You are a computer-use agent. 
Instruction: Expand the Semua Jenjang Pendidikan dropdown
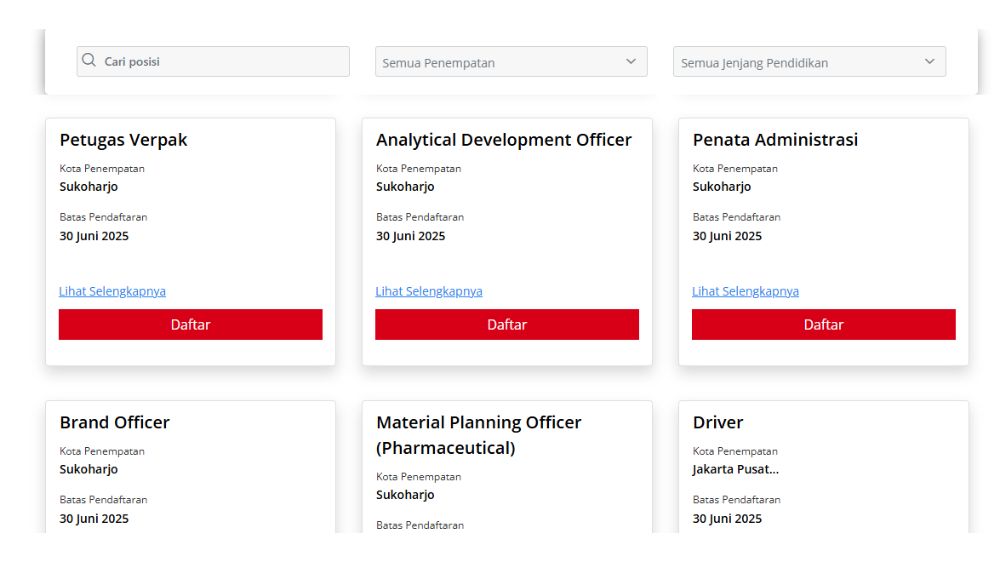[x=808, y=62]
